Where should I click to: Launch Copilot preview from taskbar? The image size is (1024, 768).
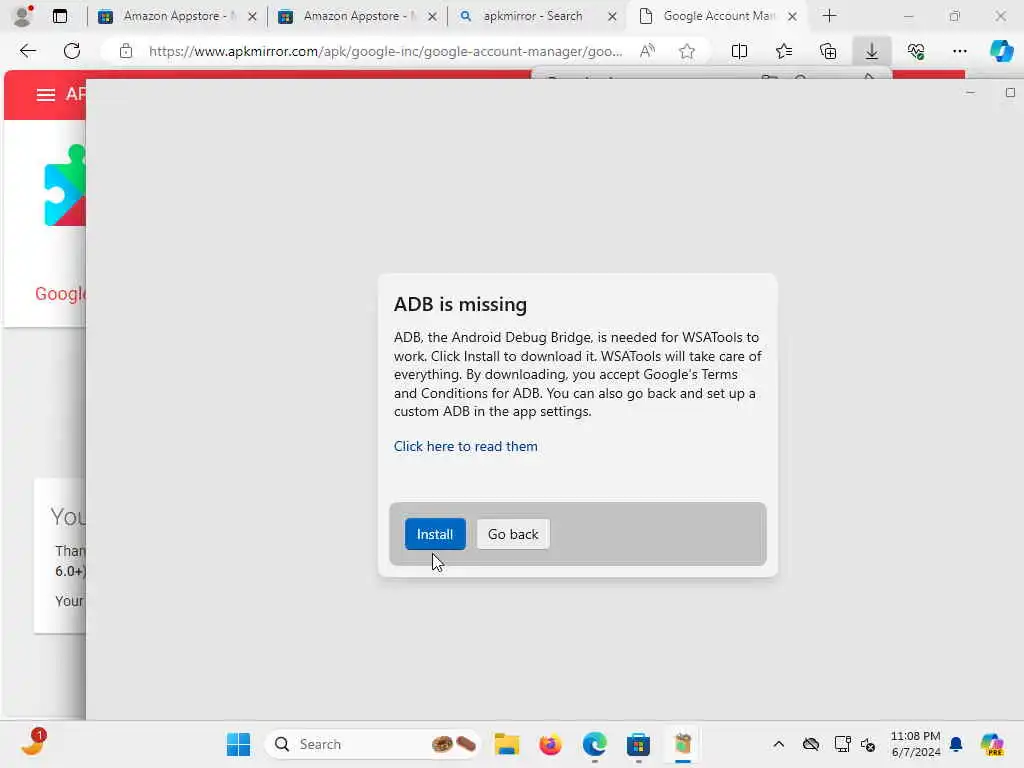992,744
